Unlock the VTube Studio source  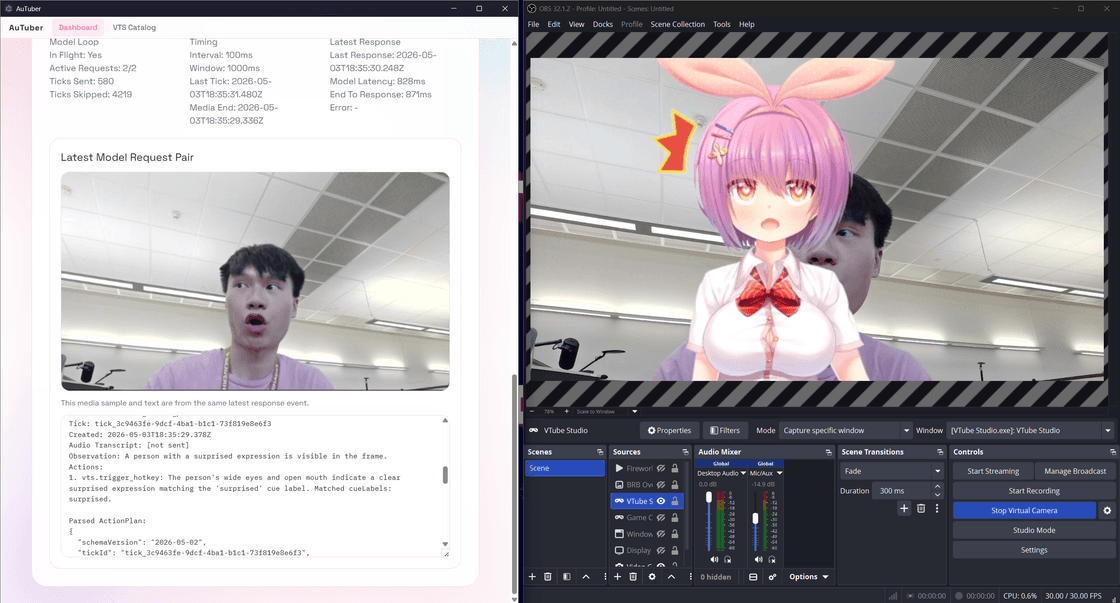pos(675,502)
